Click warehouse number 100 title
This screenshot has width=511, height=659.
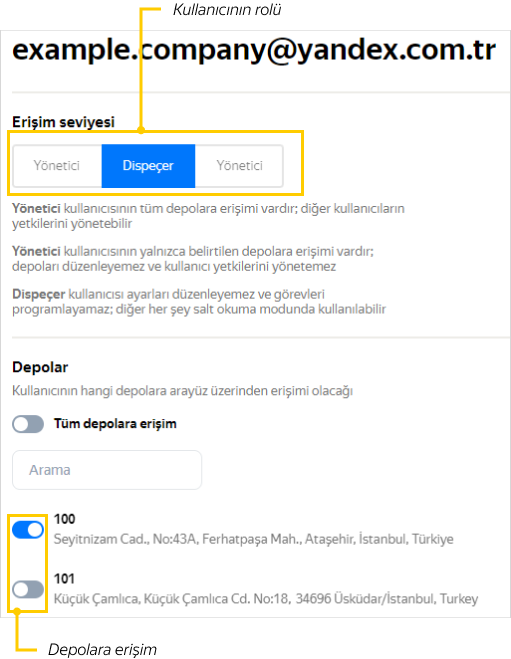click(x=64, y=519)
